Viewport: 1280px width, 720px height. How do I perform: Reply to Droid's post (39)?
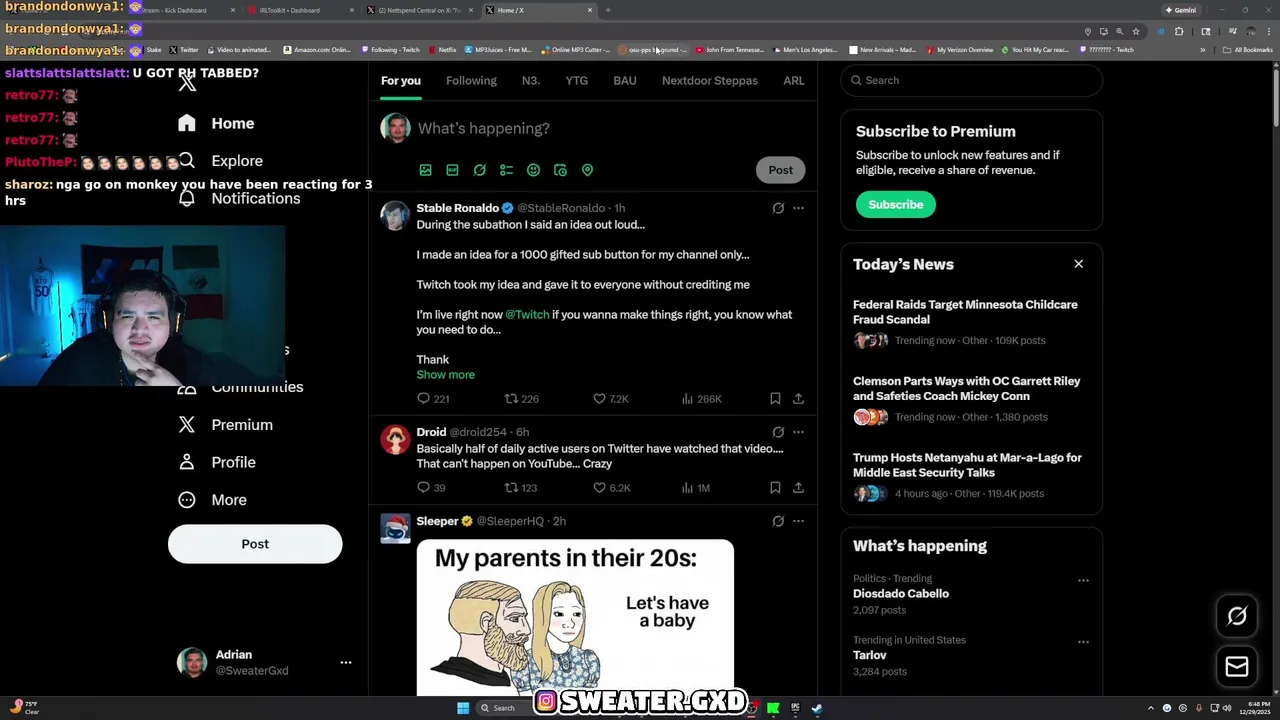click(x=431, y=488)
